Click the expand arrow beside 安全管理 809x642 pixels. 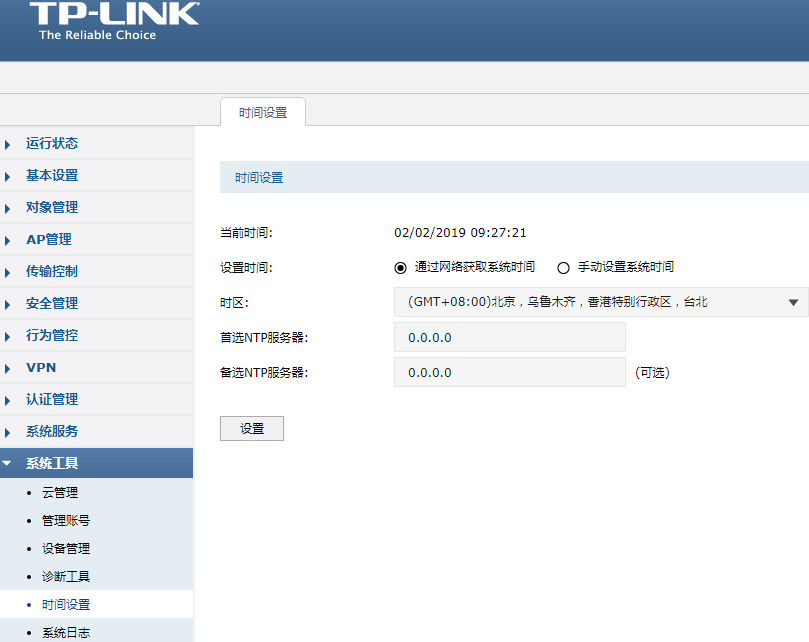pyautogui.click(x=10, y=303)
